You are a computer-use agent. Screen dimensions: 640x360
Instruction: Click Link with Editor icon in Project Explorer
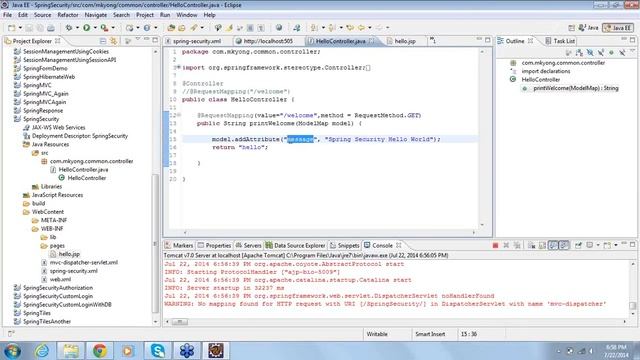coord(113,41)
